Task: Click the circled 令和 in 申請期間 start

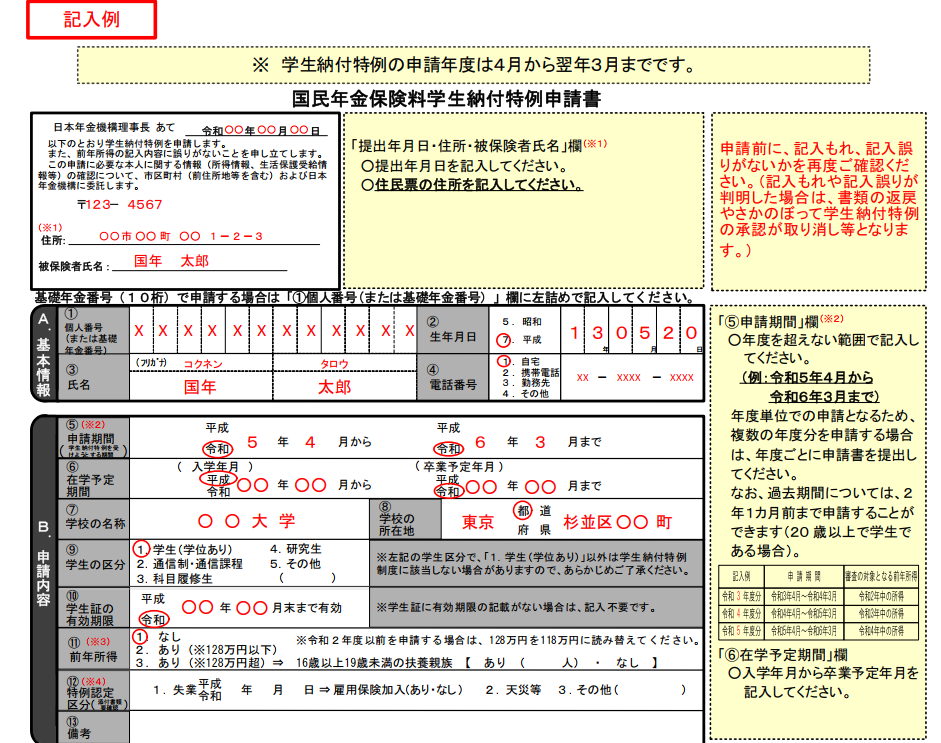Action: [217, 449]
